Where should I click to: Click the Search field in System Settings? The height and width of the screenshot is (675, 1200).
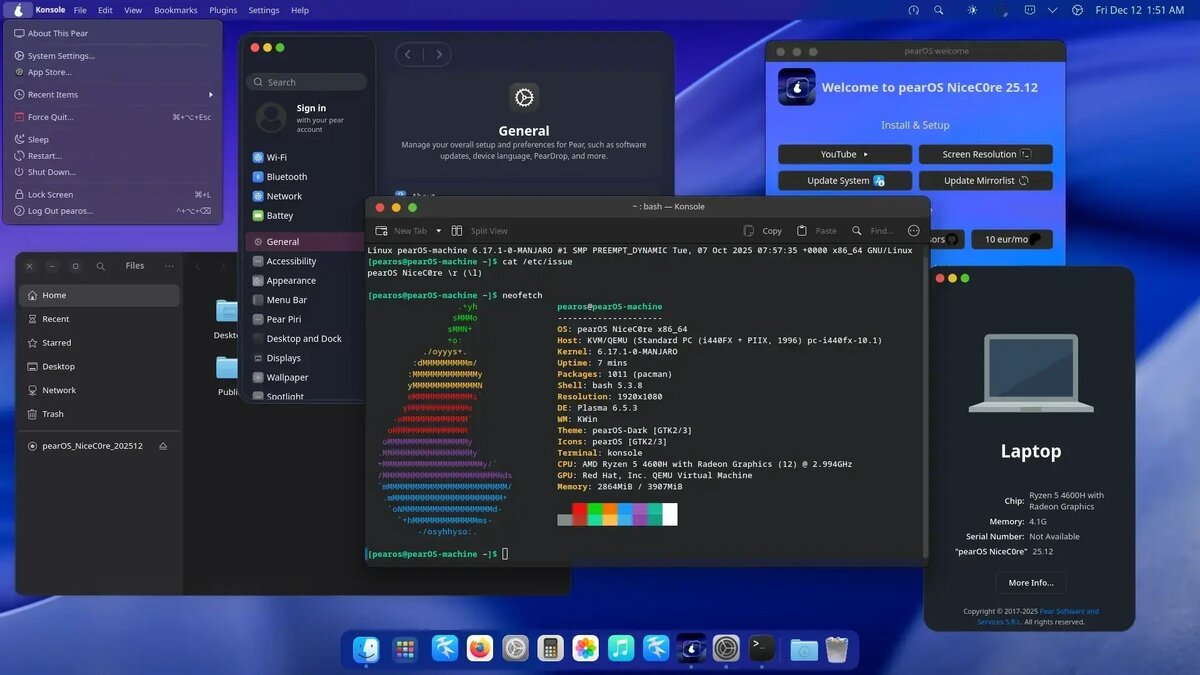pos(306,81)
